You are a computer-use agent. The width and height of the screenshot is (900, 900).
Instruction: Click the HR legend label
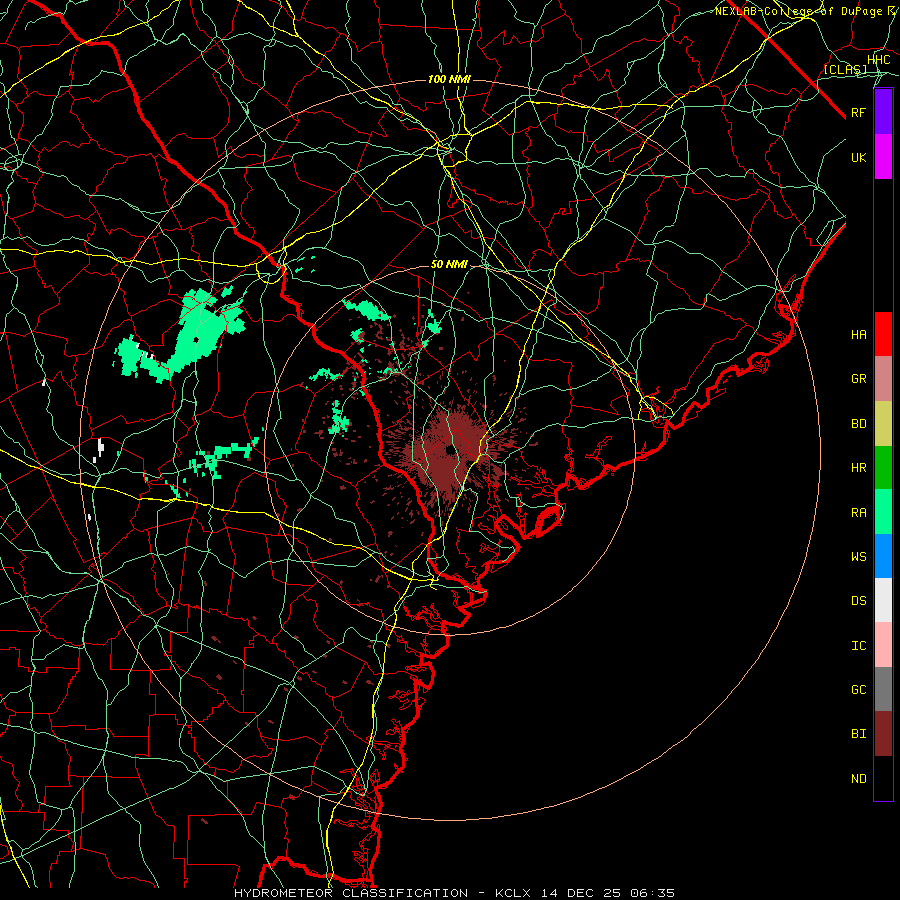pyautogui.click(x=859, y=468)
